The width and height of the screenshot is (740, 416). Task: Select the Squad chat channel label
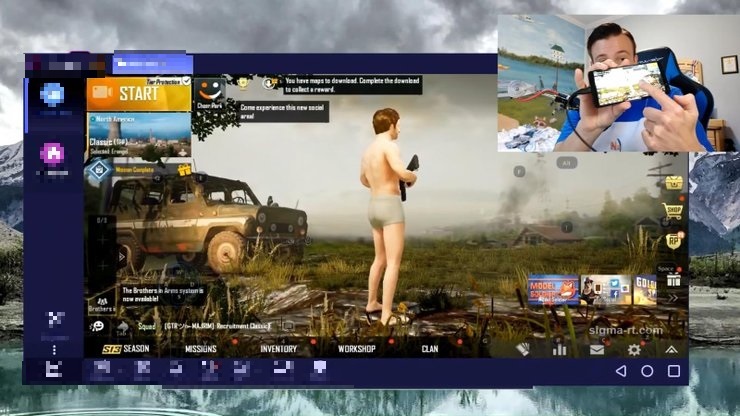pos(147,326)
